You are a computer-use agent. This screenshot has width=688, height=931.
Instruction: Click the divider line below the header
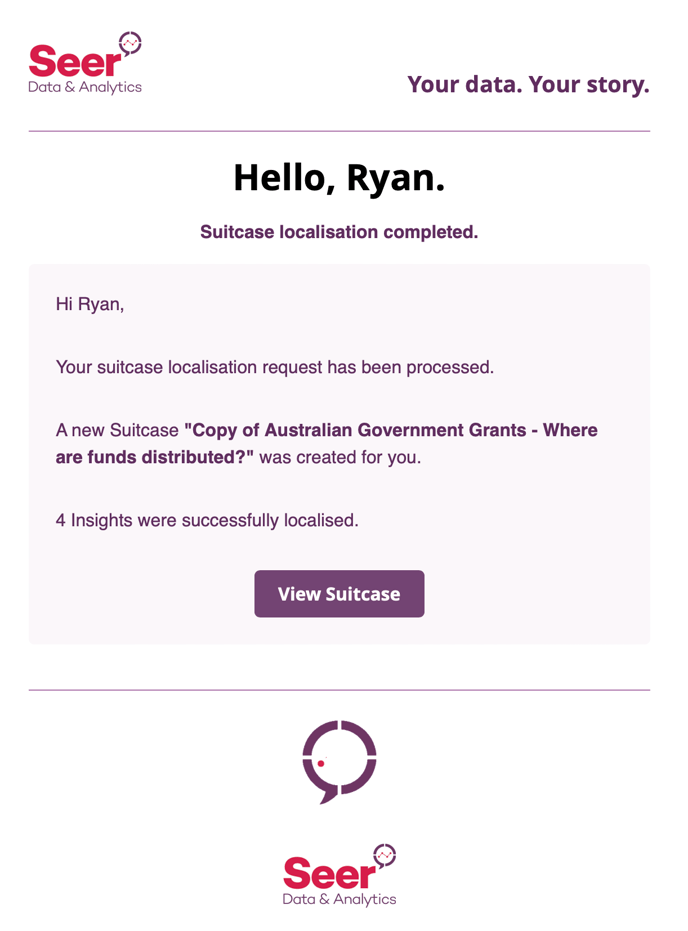click(339, 131)
